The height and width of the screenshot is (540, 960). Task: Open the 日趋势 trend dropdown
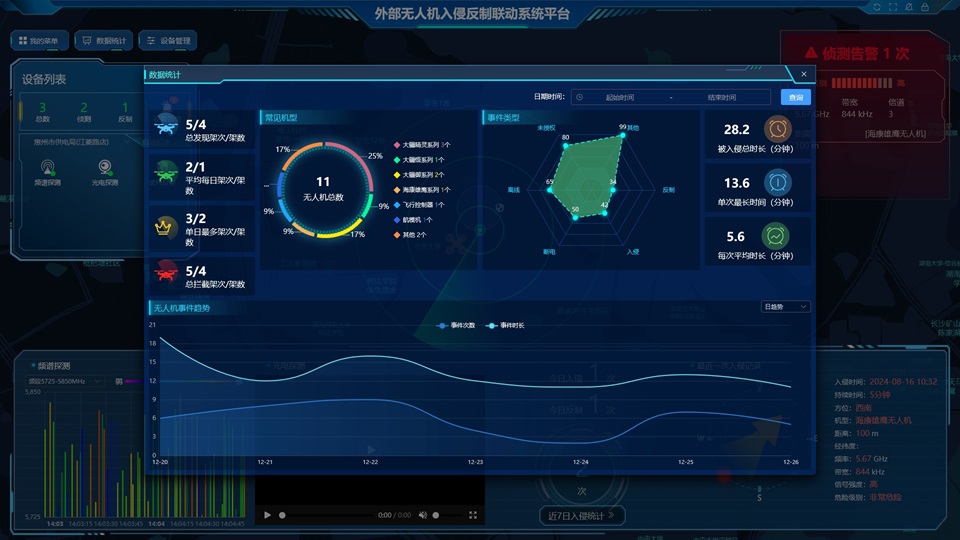point(785,307)
